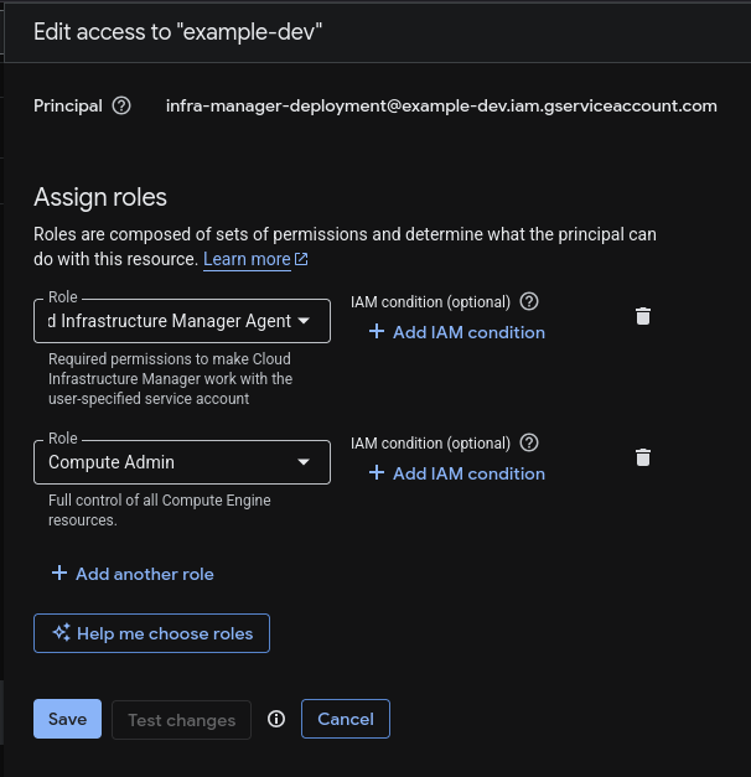Click the Edit access dialog title
This screenshot has height=778, width=752.
[x=178, y=31]
